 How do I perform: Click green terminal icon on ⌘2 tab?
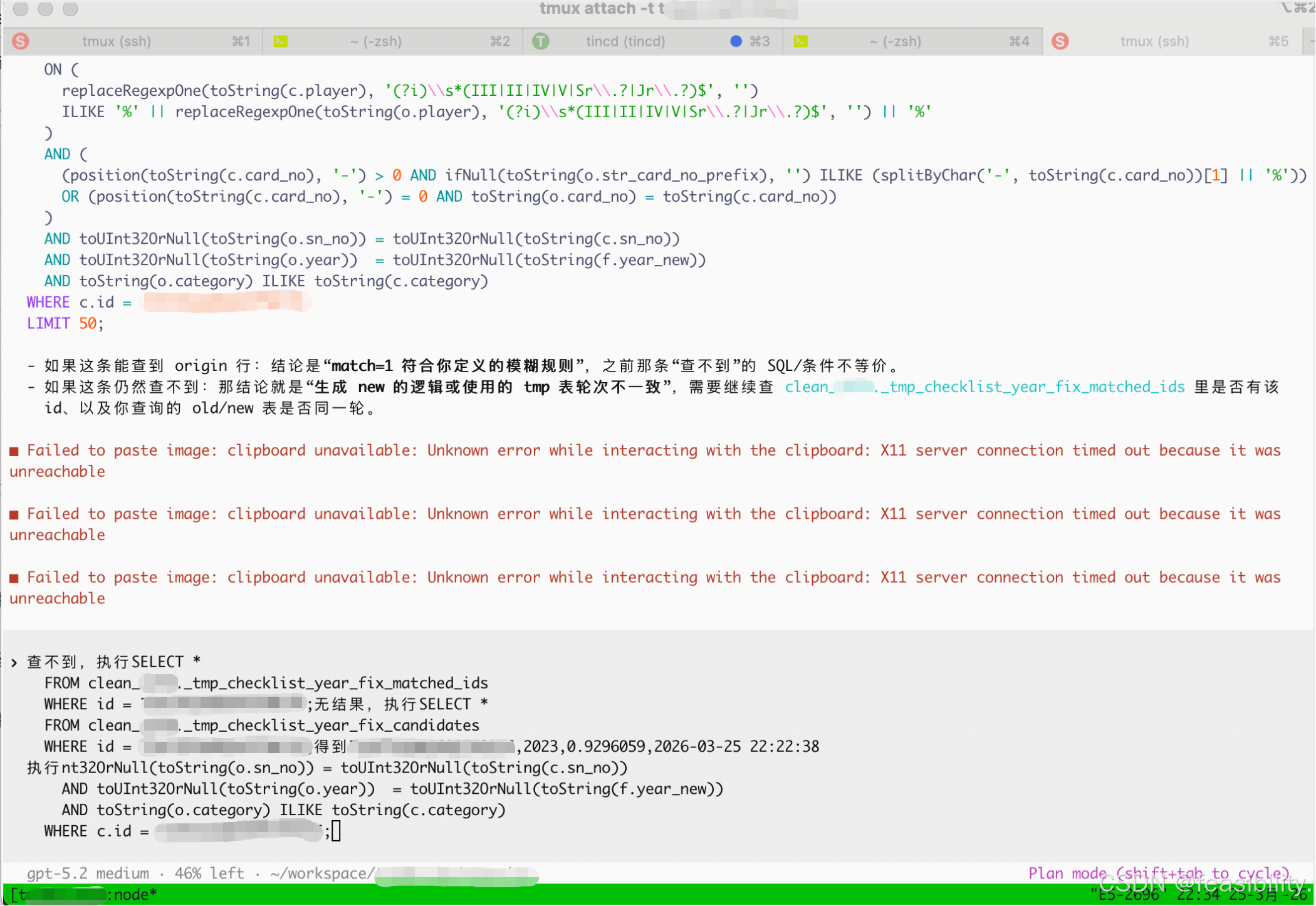[x=281, y=41]
